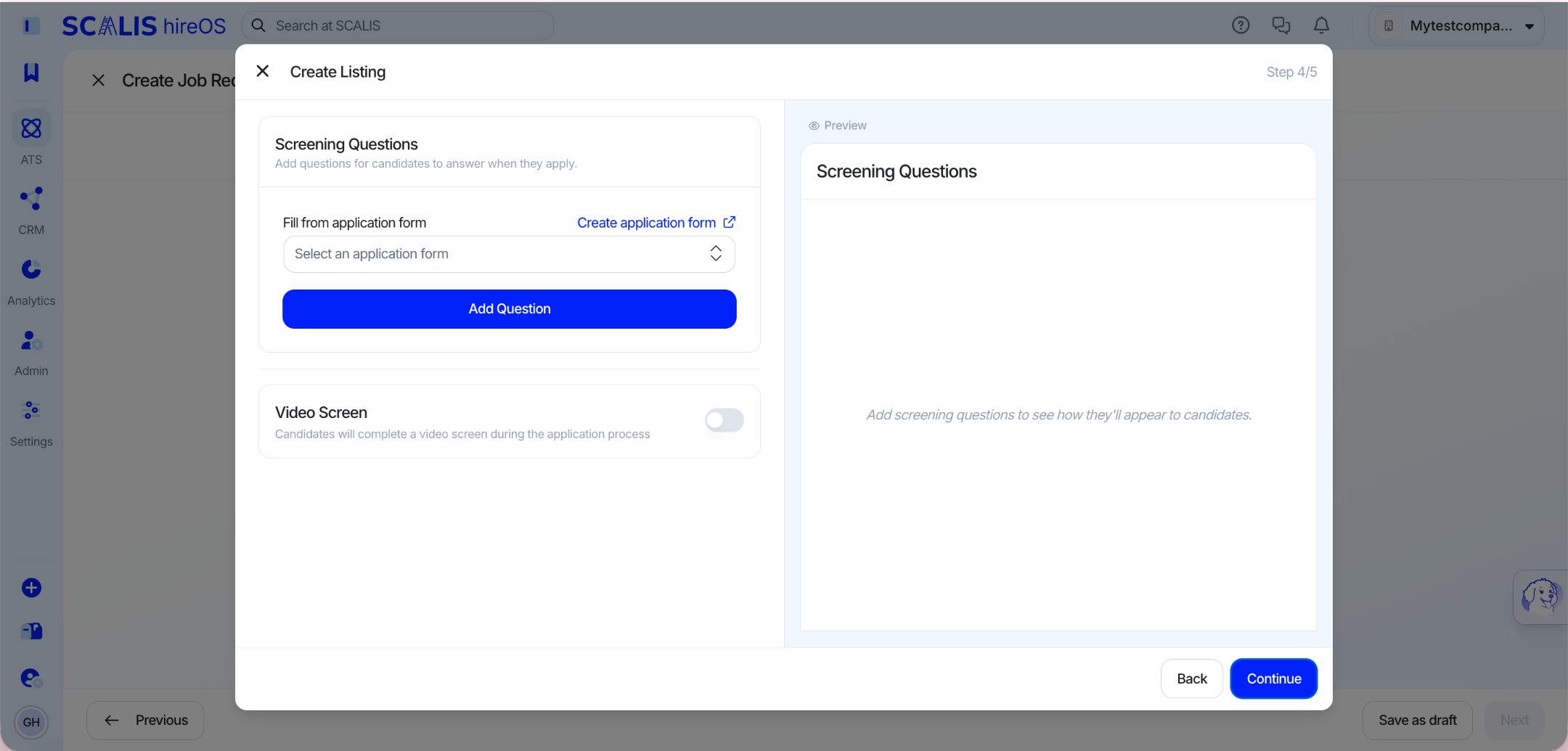Click the Create Listing title
The image size is (1568, 751).
point(338,72)
